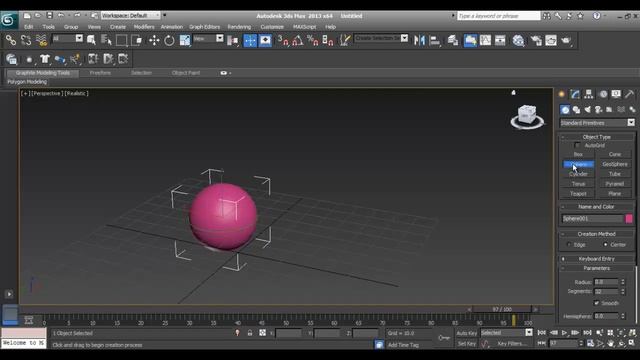Screen dimensions: 640x360
Task: Select the Edge creation method radio button
Action: tap(569, 244)
